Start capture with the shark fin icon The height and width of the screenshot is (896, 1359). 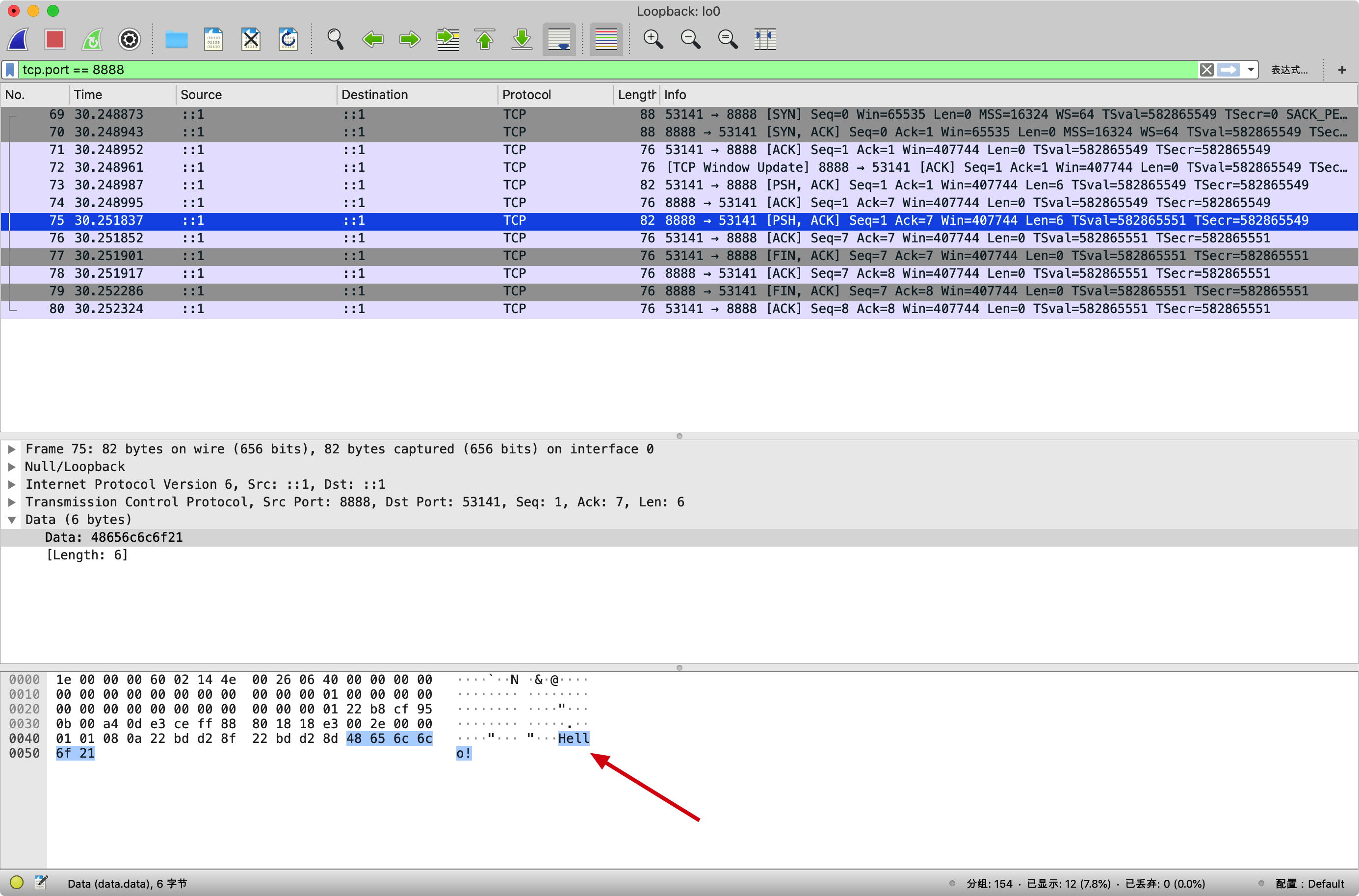pyautogui.click(x=18, y=39)
